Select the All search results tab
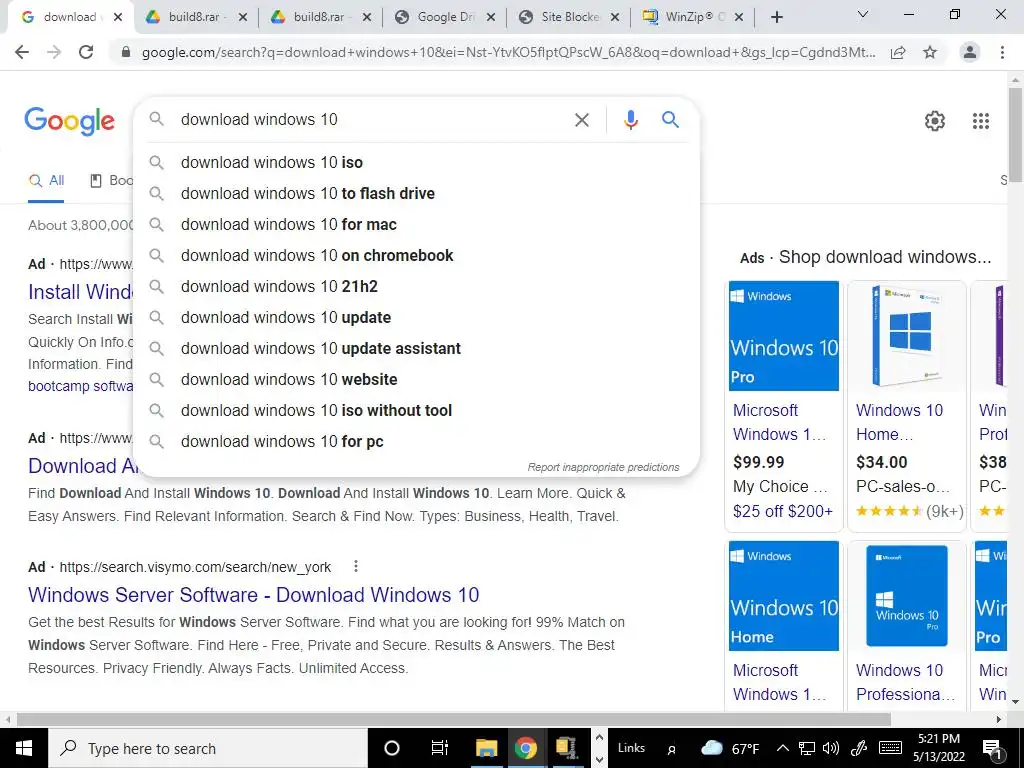 tap(46, 181)
